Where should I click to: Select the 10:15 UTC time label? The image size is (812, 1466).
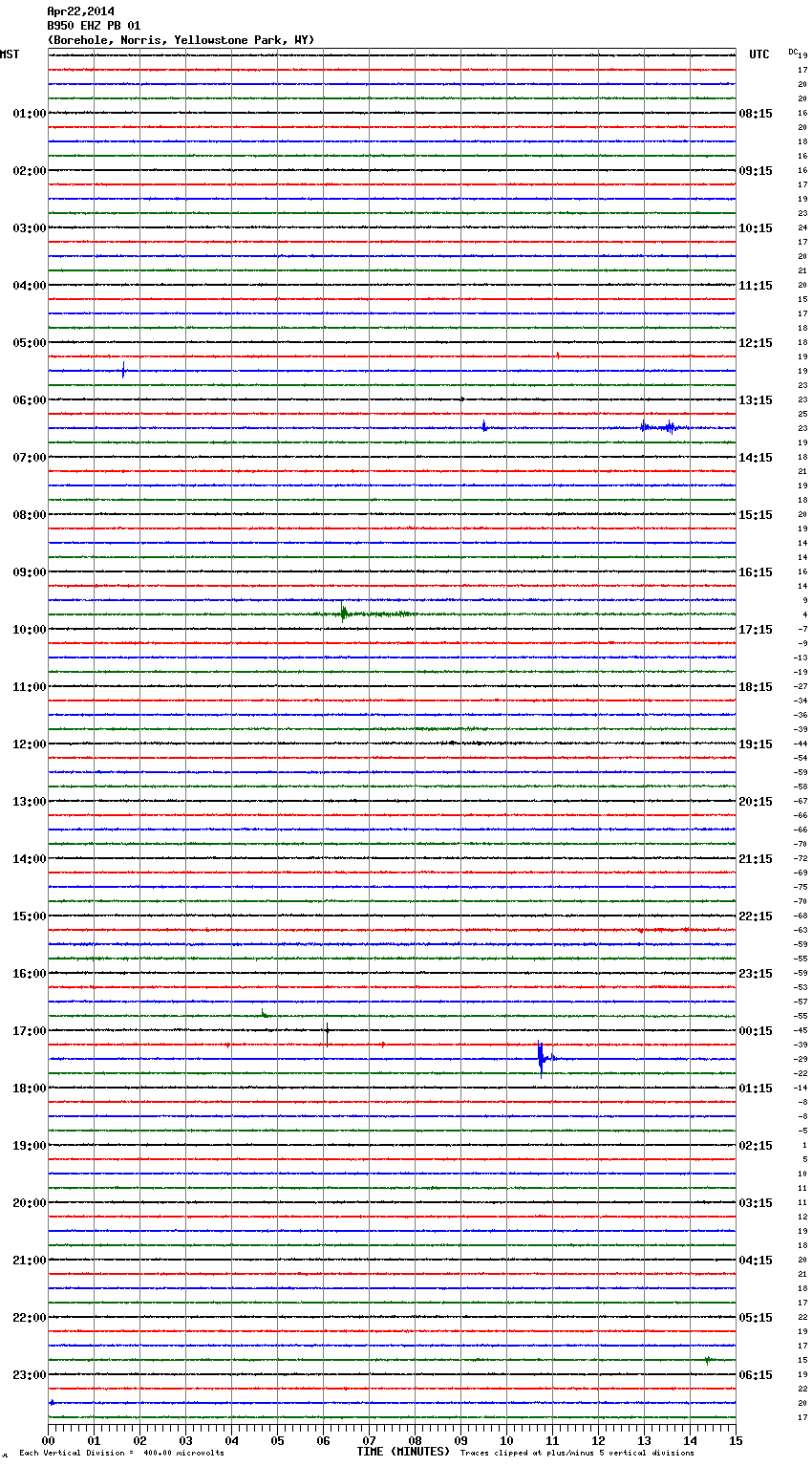pyautogui.click(x=756, y=227)
